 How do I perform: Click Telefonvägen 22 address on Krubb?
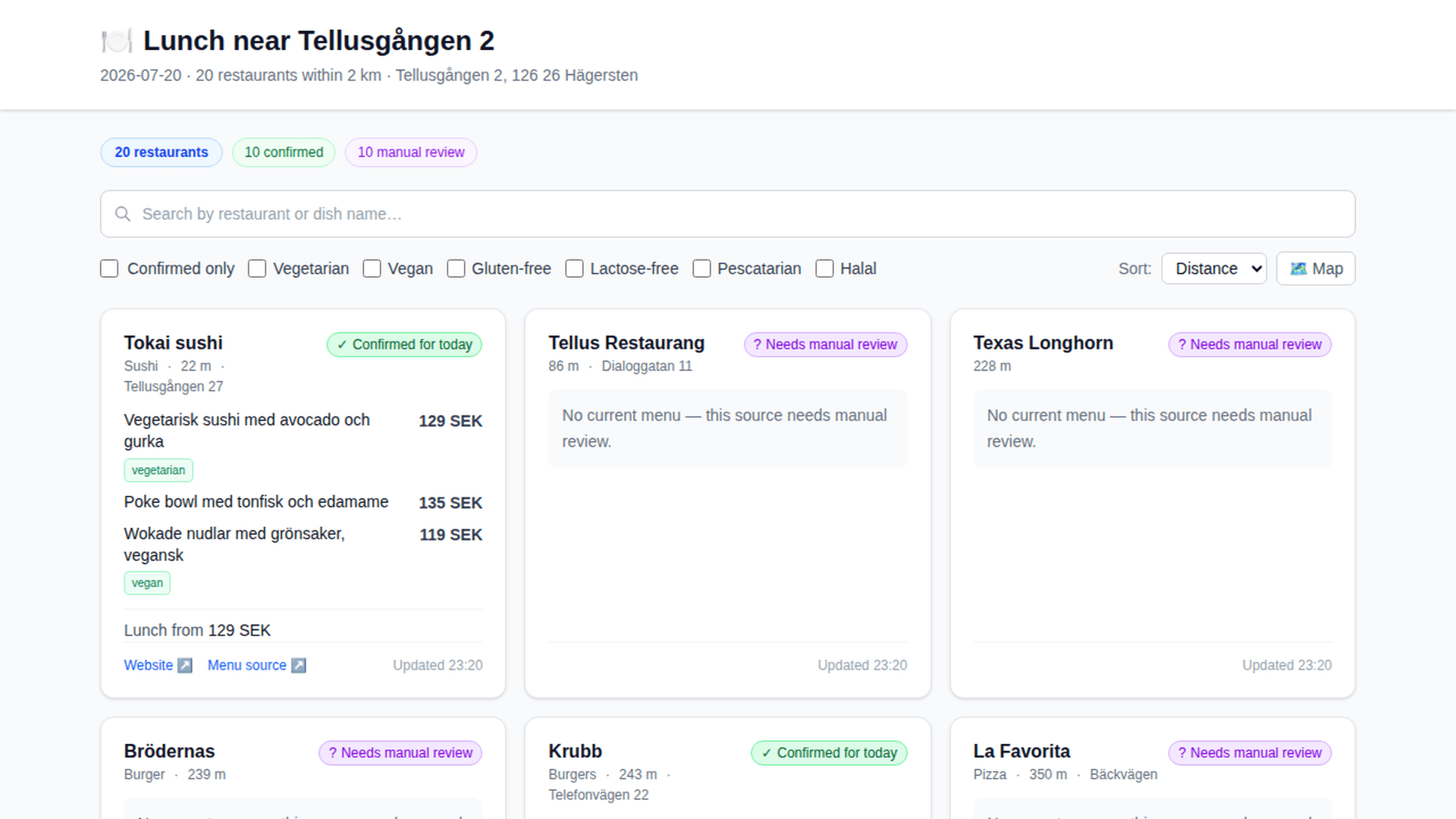[x=599, y=795]
